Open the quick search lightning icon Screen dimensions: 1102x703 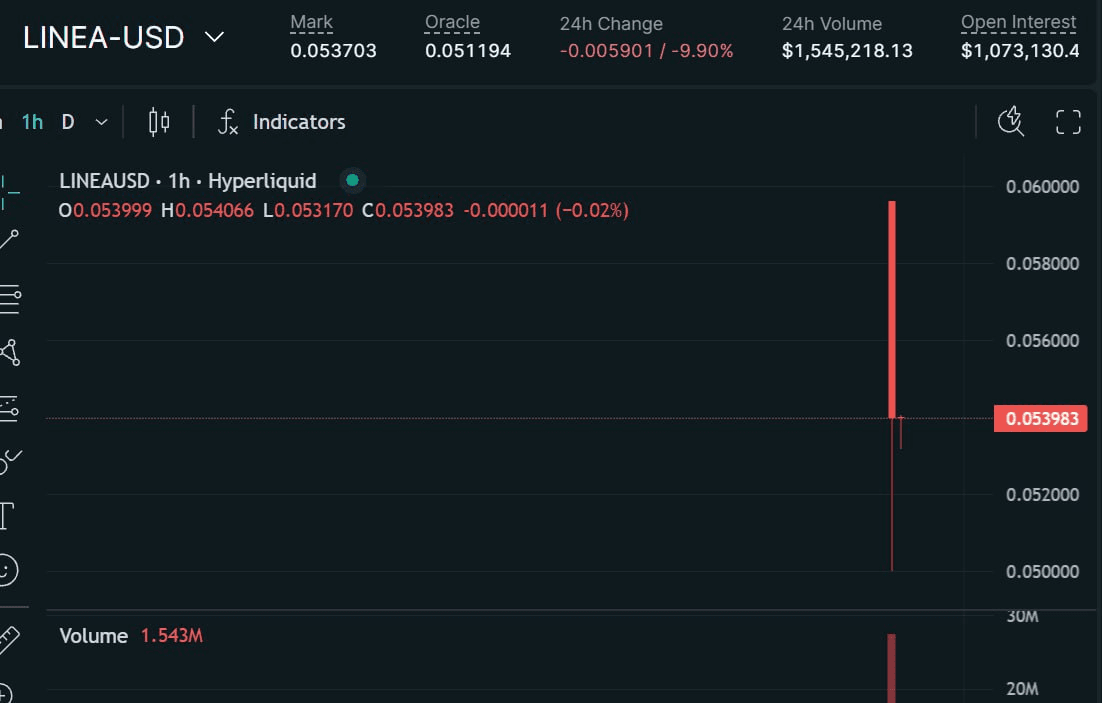(x=1011, y=122)
